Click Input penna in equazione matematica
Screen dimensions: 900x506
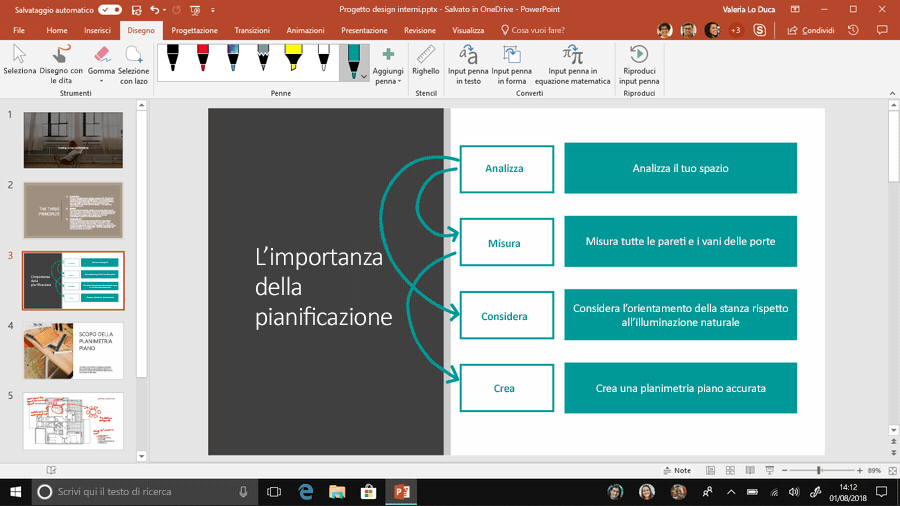(572, 65)
